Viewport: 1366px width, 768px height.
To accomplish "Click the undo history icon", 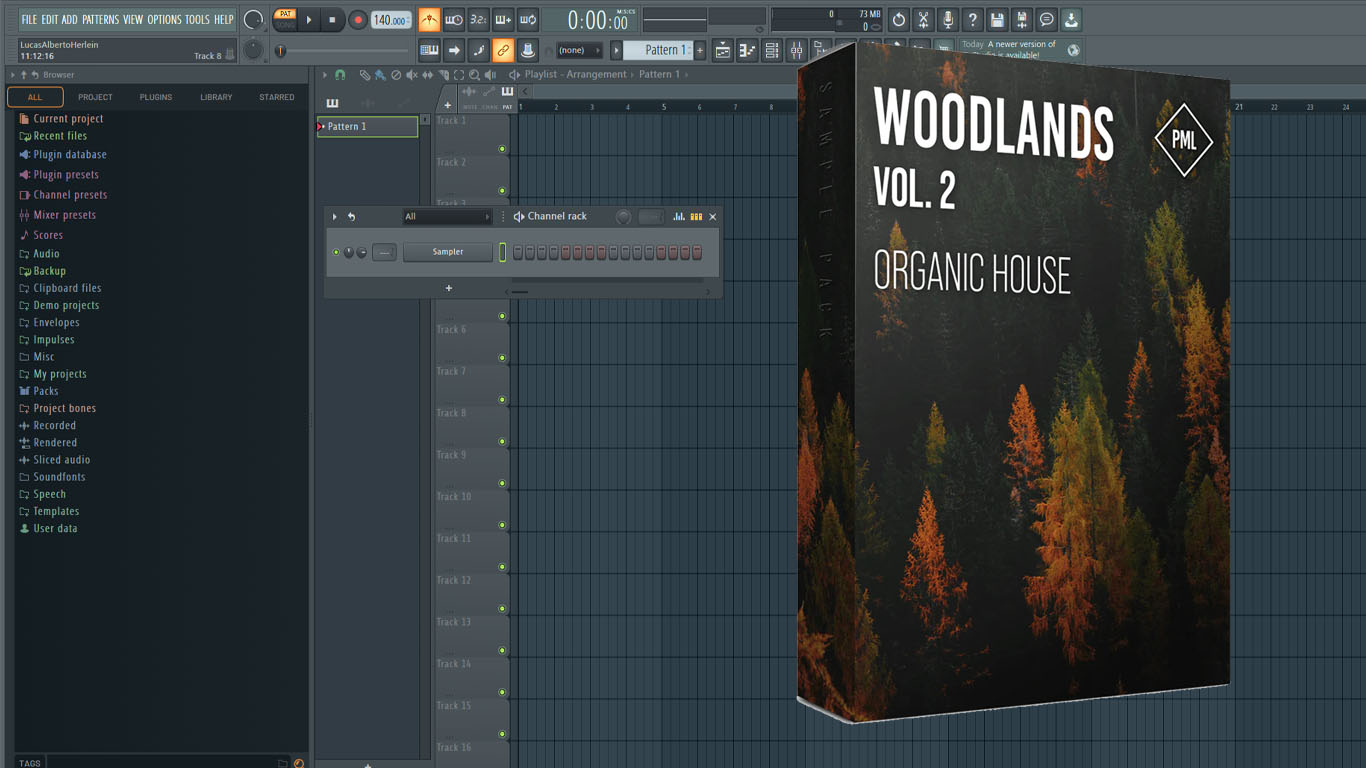I will coord(898,20).
